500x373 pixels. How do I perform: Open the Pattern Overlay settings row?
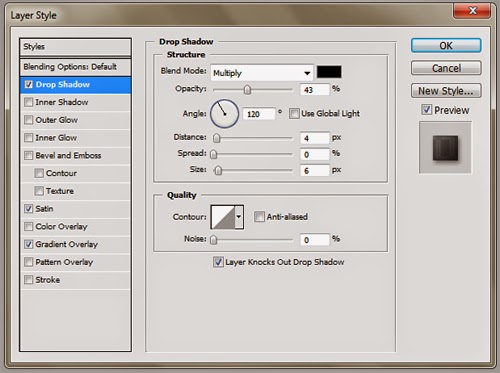pos(75,262)
